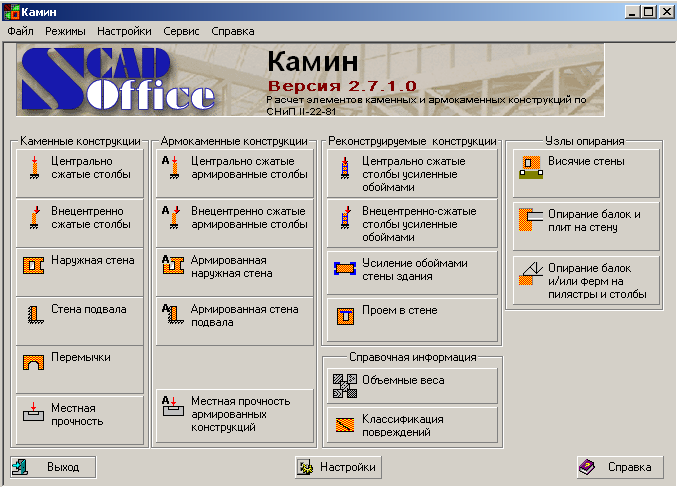Click the bottom-right Справка help button

click(620, 467)
